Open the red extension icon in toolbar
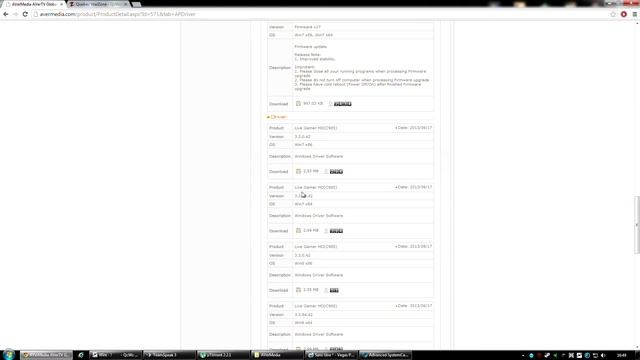Viewport: 640px width, 360px height. click(624, 14)
